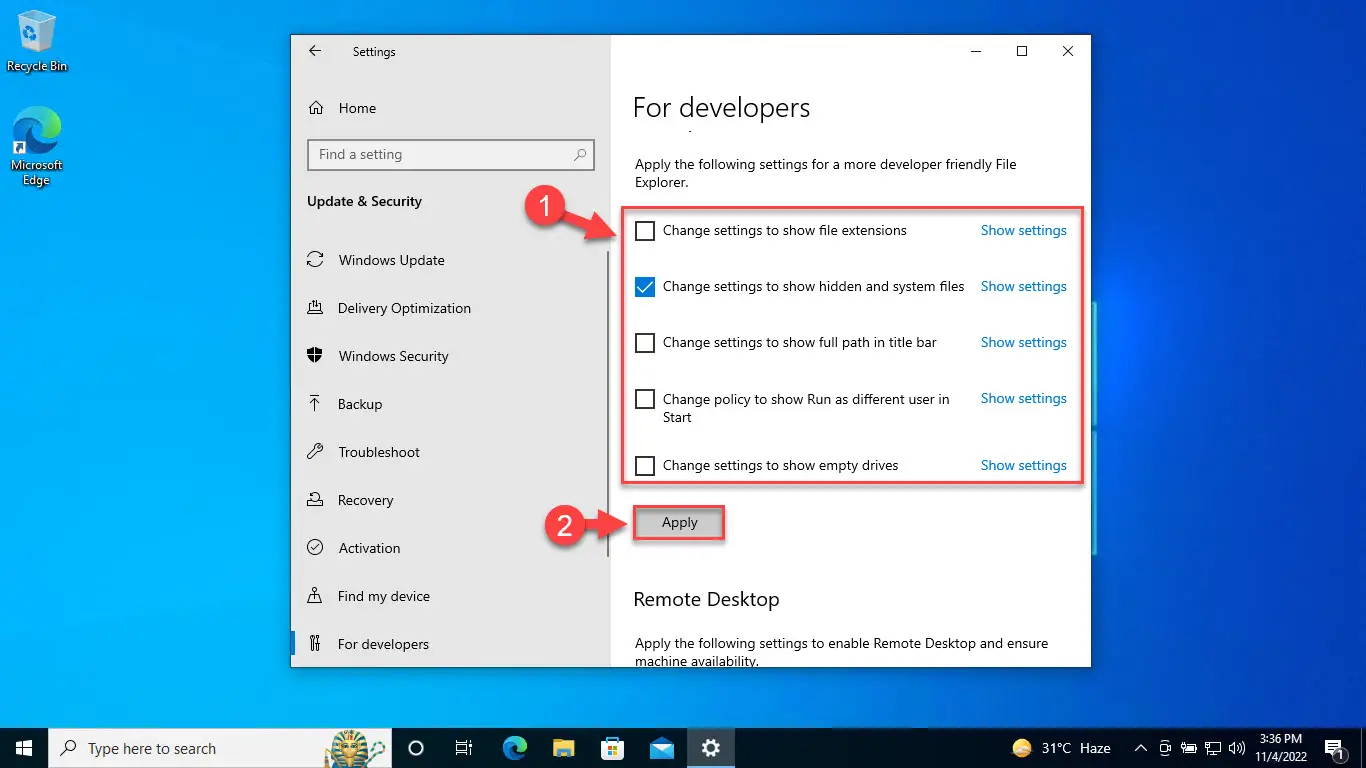The width and height of the screenshot is (1366, 768).
Task: Click the For developers page title
Action: pyautogui.click(x=721, y=108)
